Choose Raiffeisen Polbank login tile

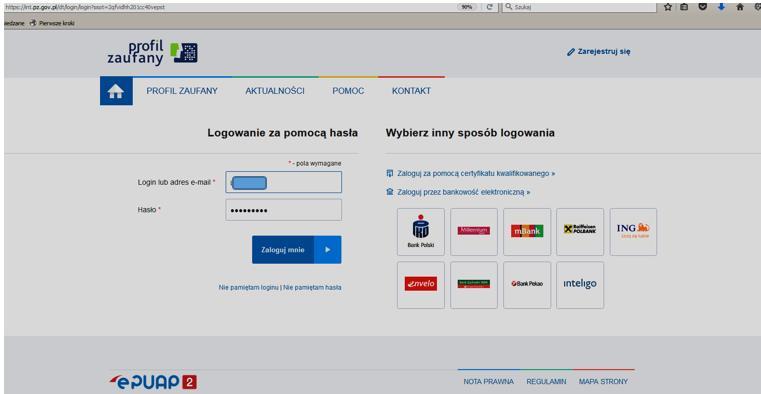tap(580, 232)
